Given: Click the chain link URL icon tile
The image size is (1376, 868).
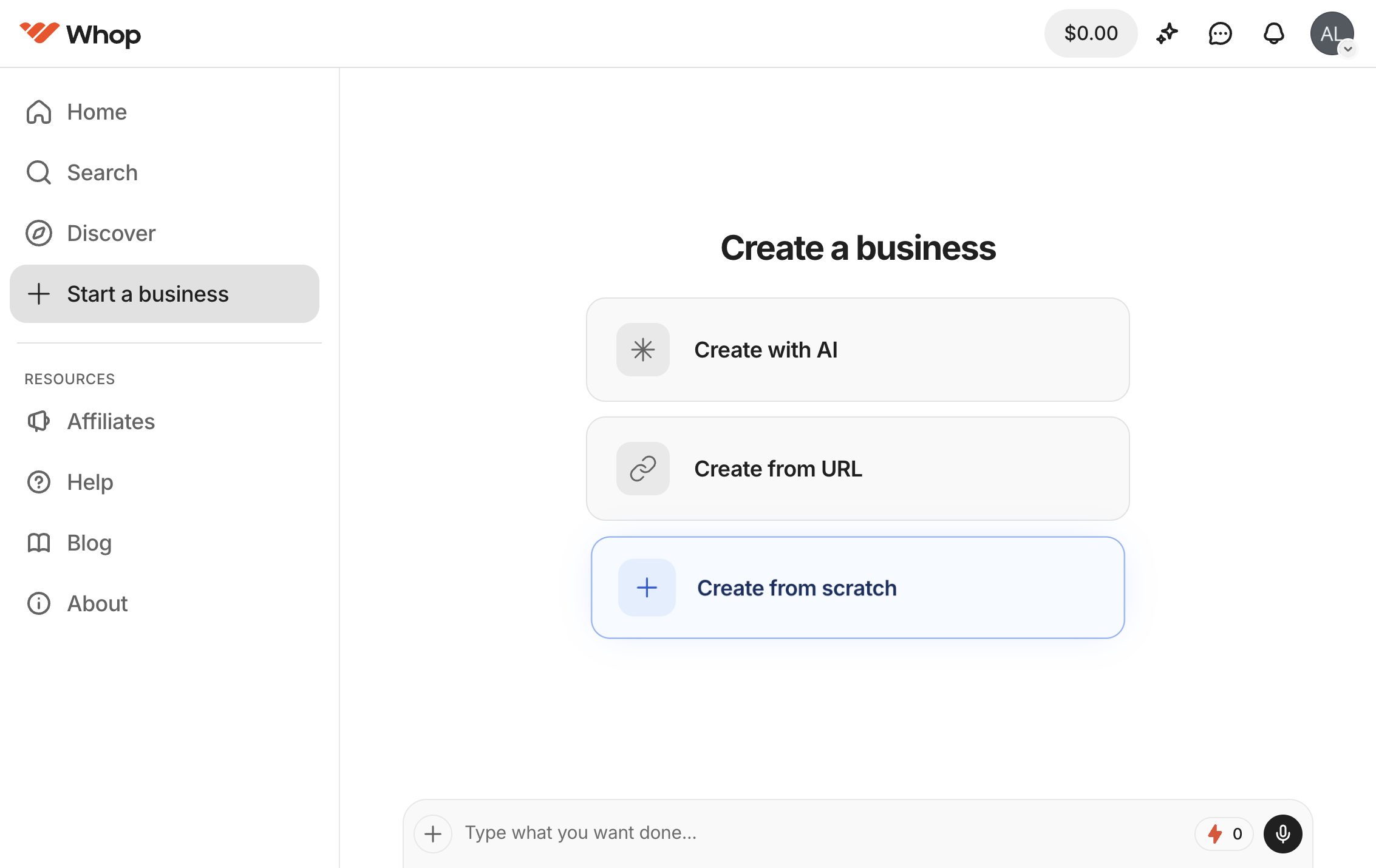Looking at the screenshot, I should 642,469.
